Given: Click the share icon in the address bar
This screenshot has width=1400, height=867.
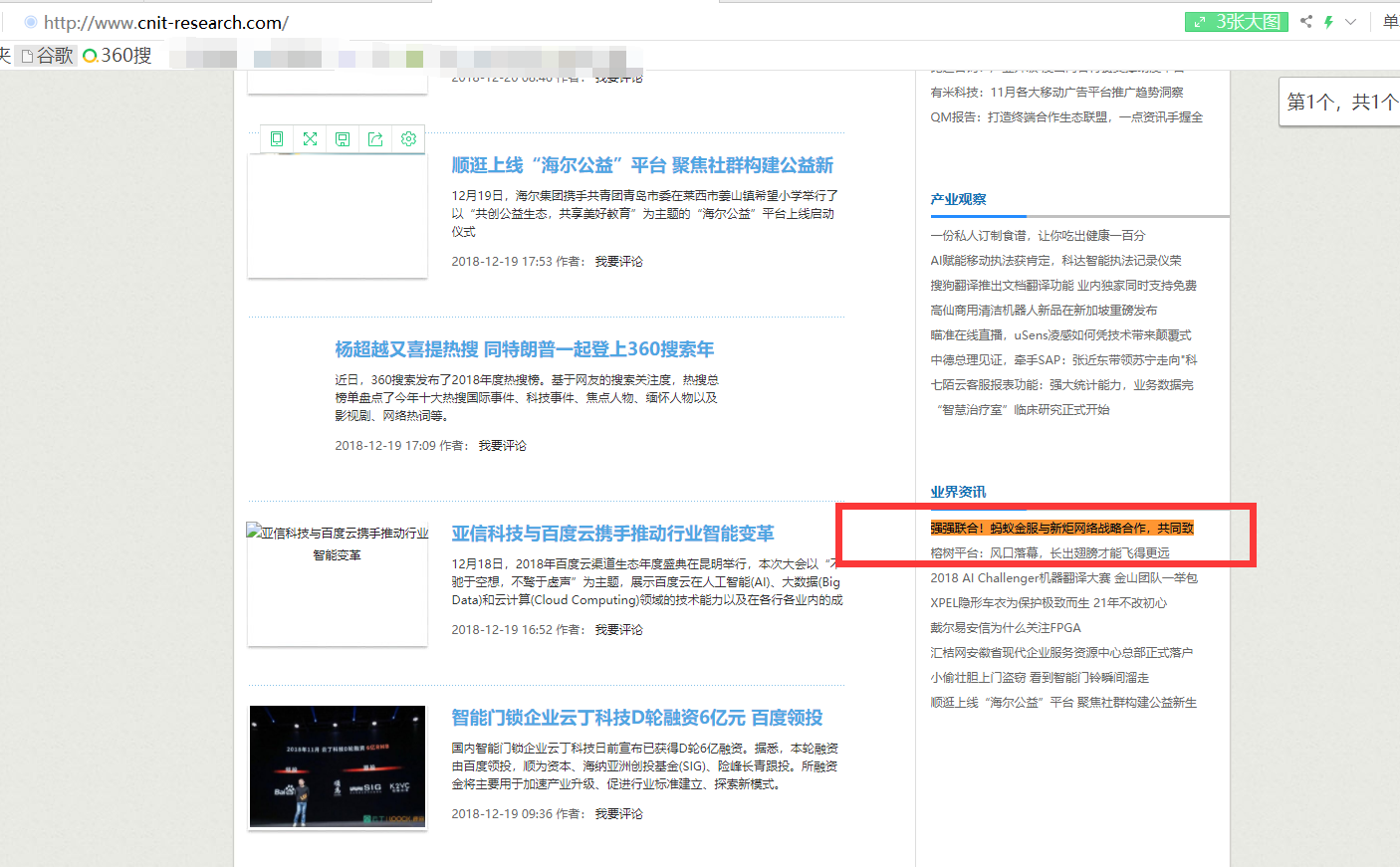Looking at the screenshot, I should (x=1306, y=21).
